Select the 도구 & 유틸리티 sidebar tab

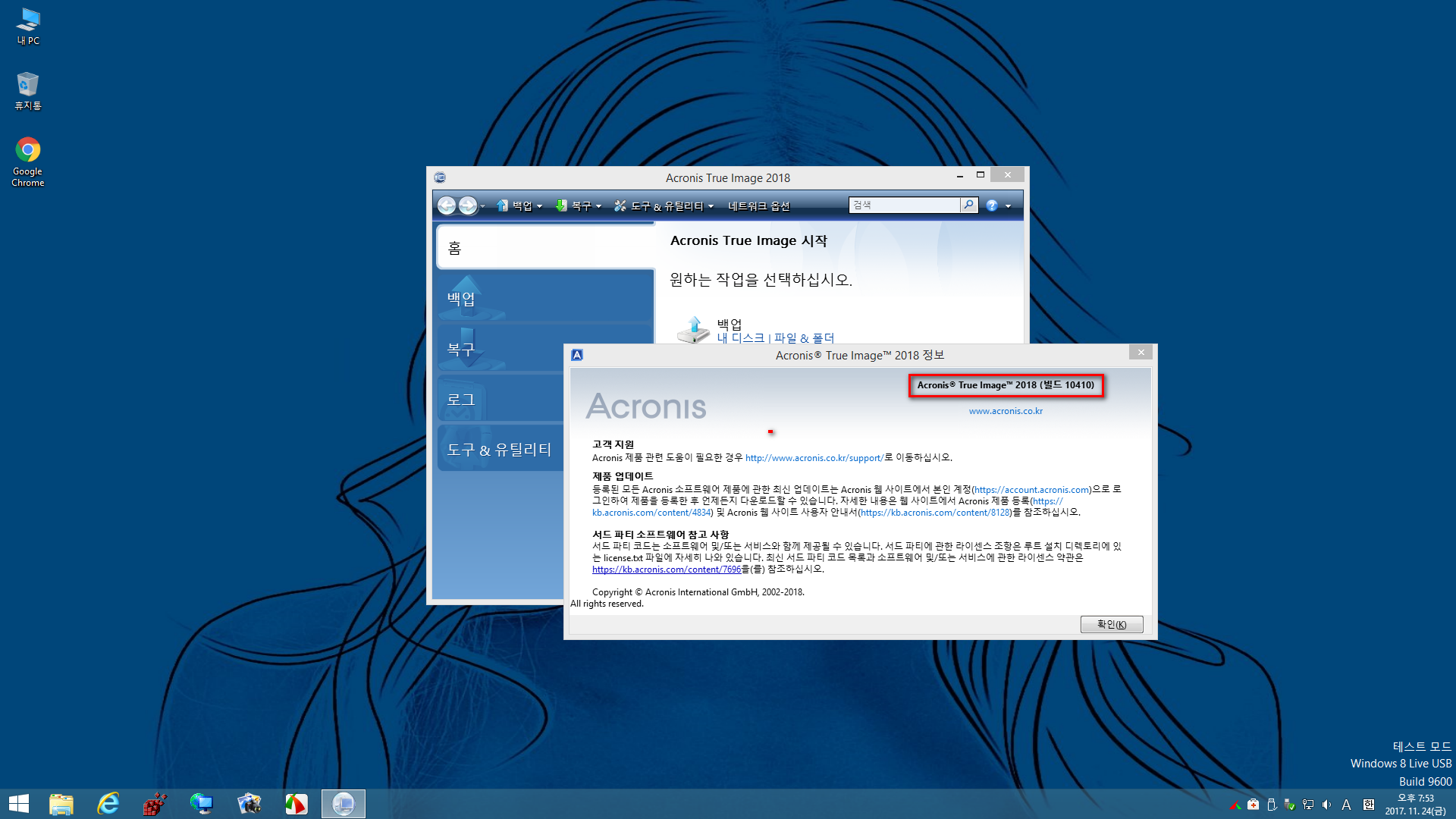tap(500, 449)
